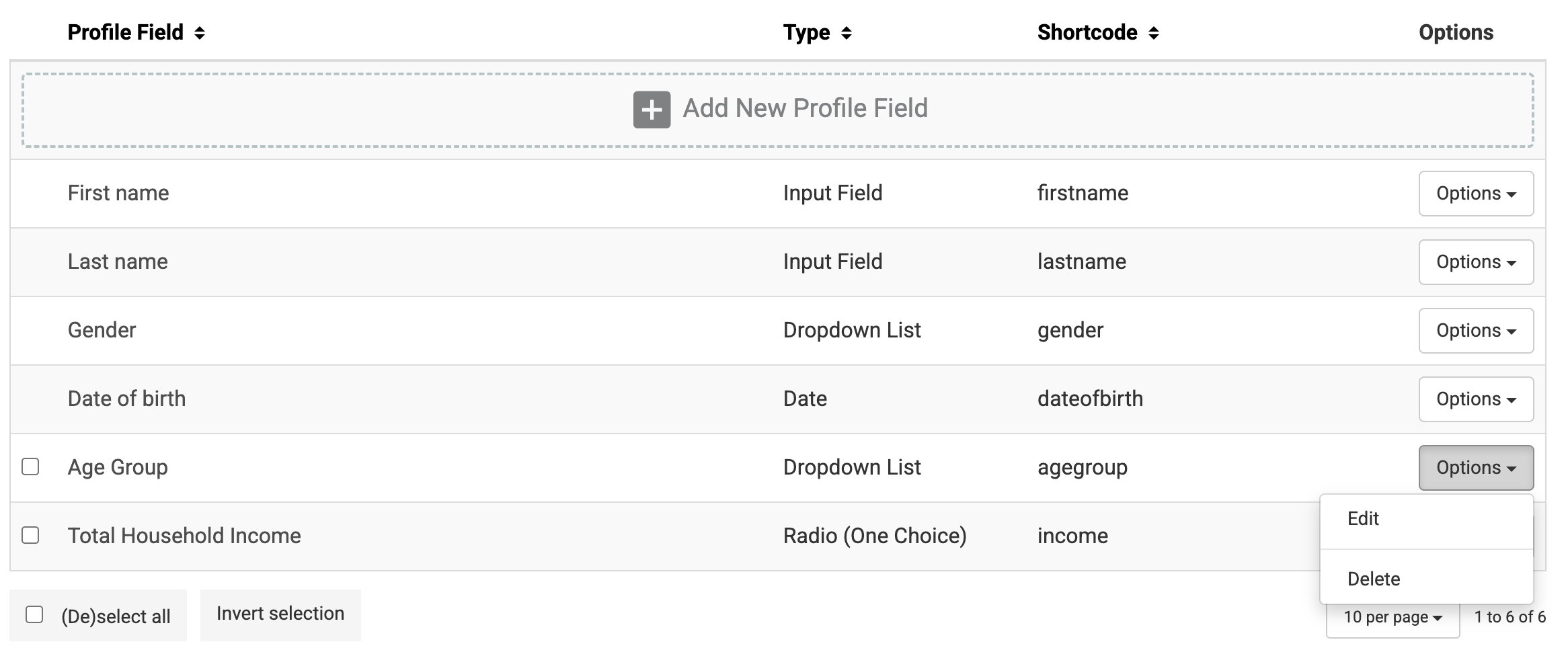This screenshot has width=1568, height=648.
Task: Open Options dropdown for Date of birth
Action: coord(1476,399)
